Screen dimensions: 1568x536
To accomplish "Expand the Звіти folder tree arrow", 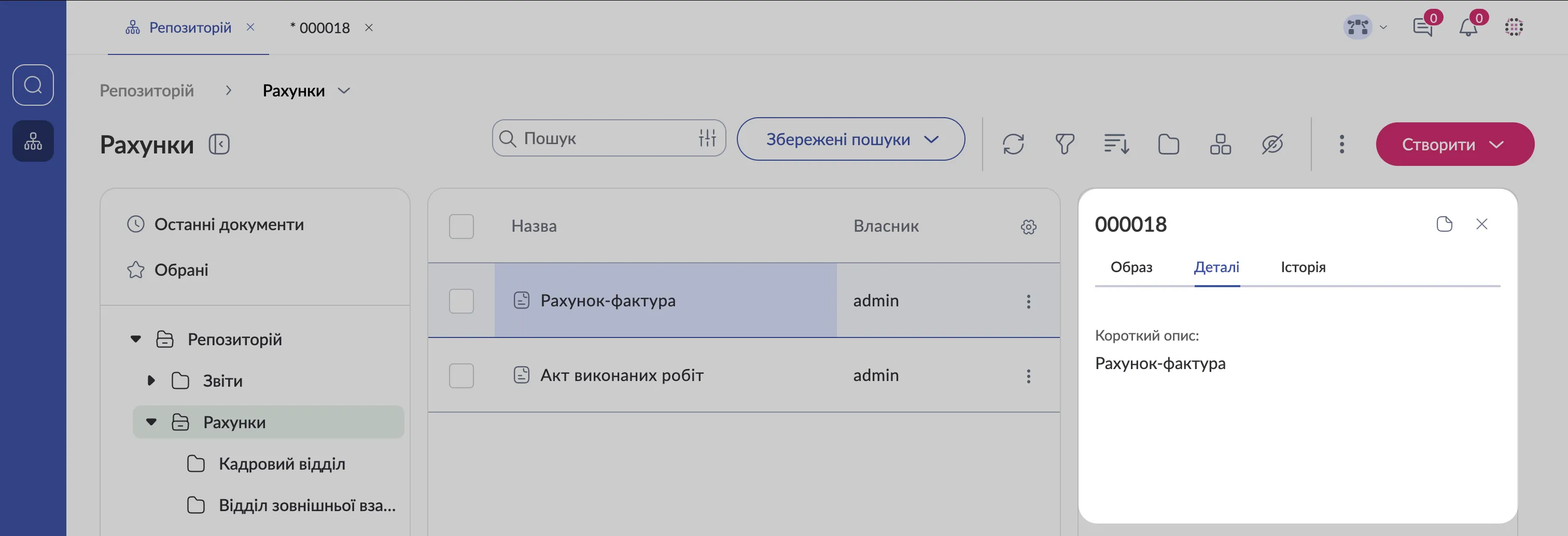I will (x=151, y=381).
